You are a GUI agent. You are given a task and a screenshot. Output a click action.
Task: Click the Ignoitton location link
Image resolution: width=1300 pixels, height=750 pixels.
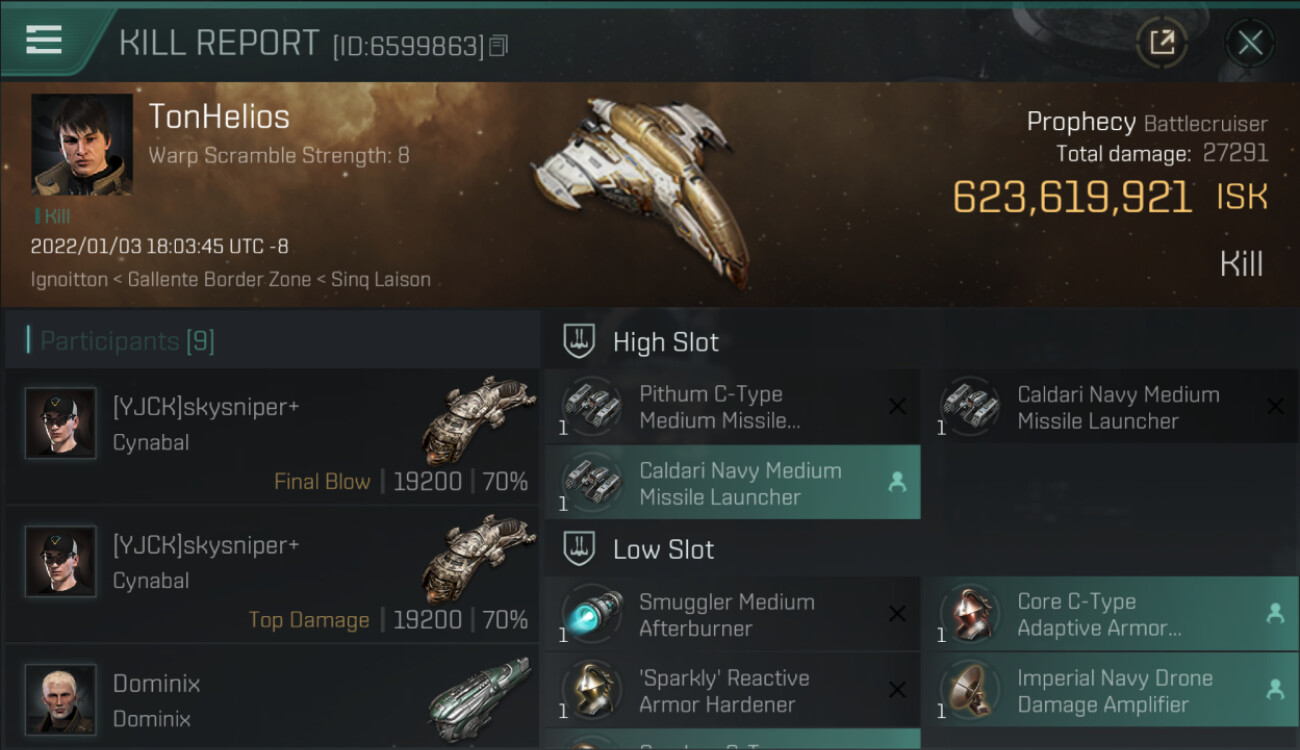[69, 280]
